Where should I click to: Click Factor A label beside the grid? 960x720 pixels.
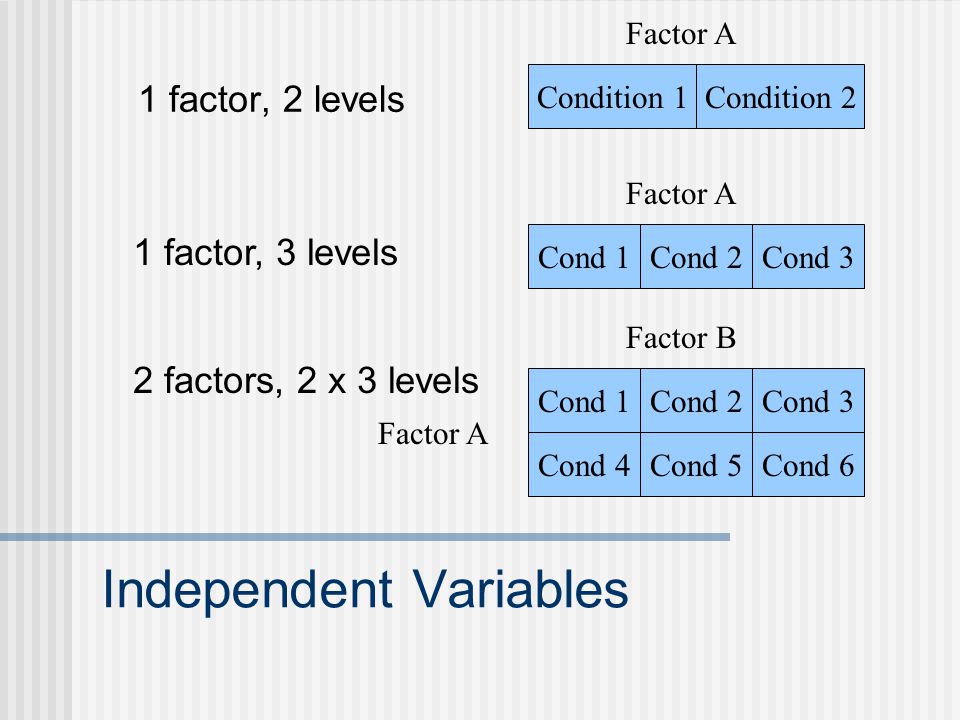pos(432,434)
